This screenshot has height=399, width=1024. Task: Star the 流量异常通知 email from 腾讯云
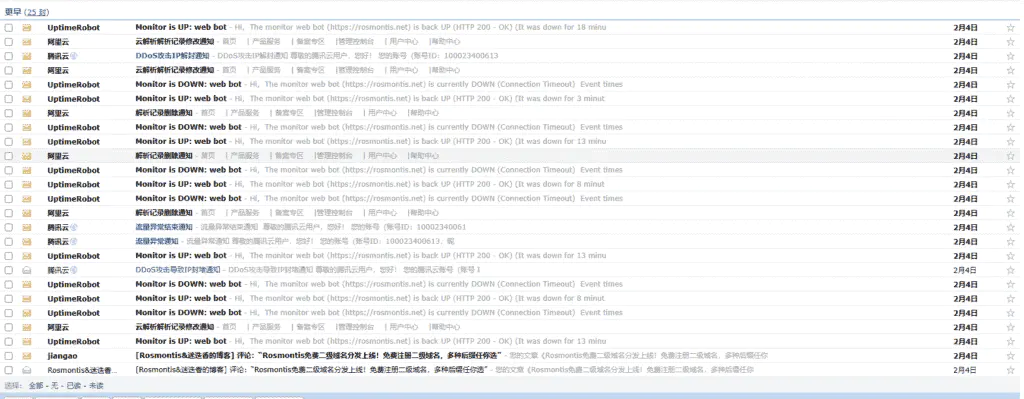click(1010, 242)
